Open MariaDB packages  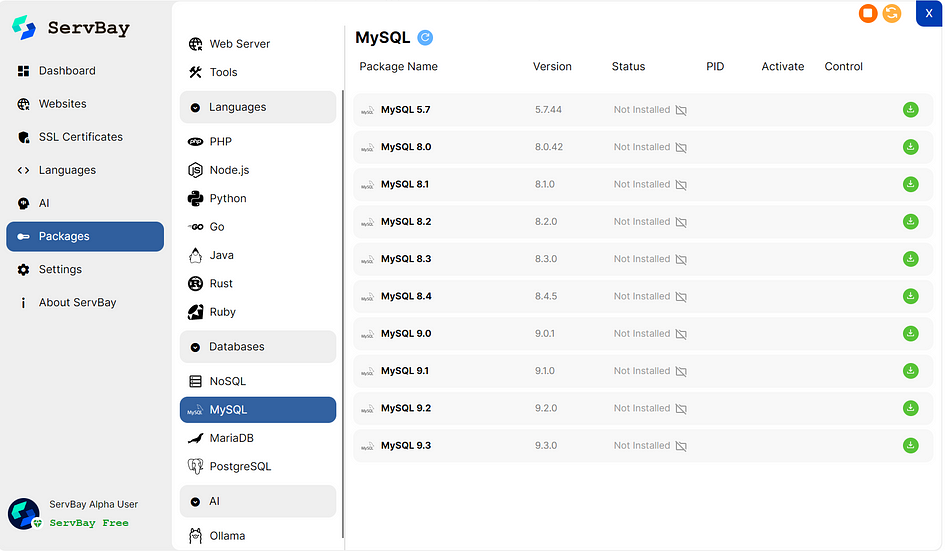coord(258,438)
